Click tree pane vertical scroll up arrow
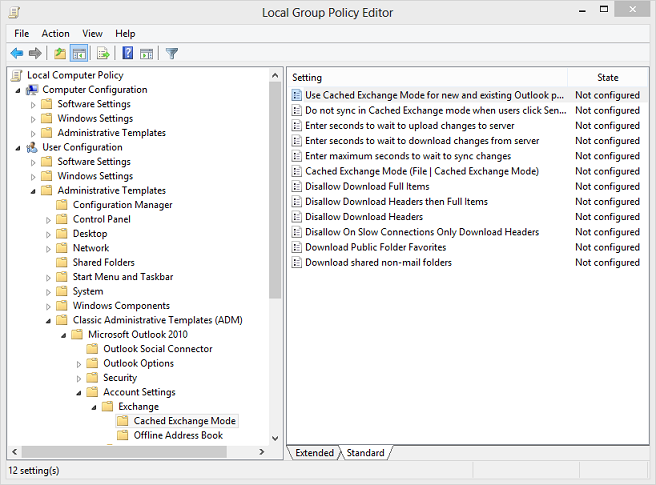656x485 pixels. [275, 76]
